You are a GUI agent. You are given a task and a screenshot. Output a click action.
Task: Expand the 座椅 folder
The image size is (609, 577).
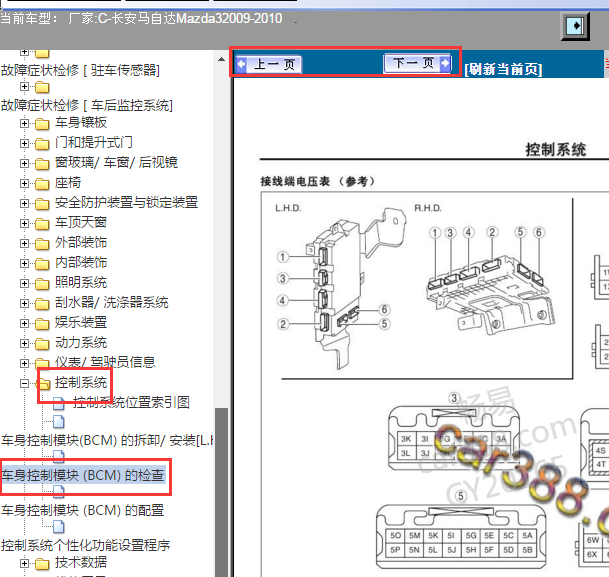click(x=24, y=183)
